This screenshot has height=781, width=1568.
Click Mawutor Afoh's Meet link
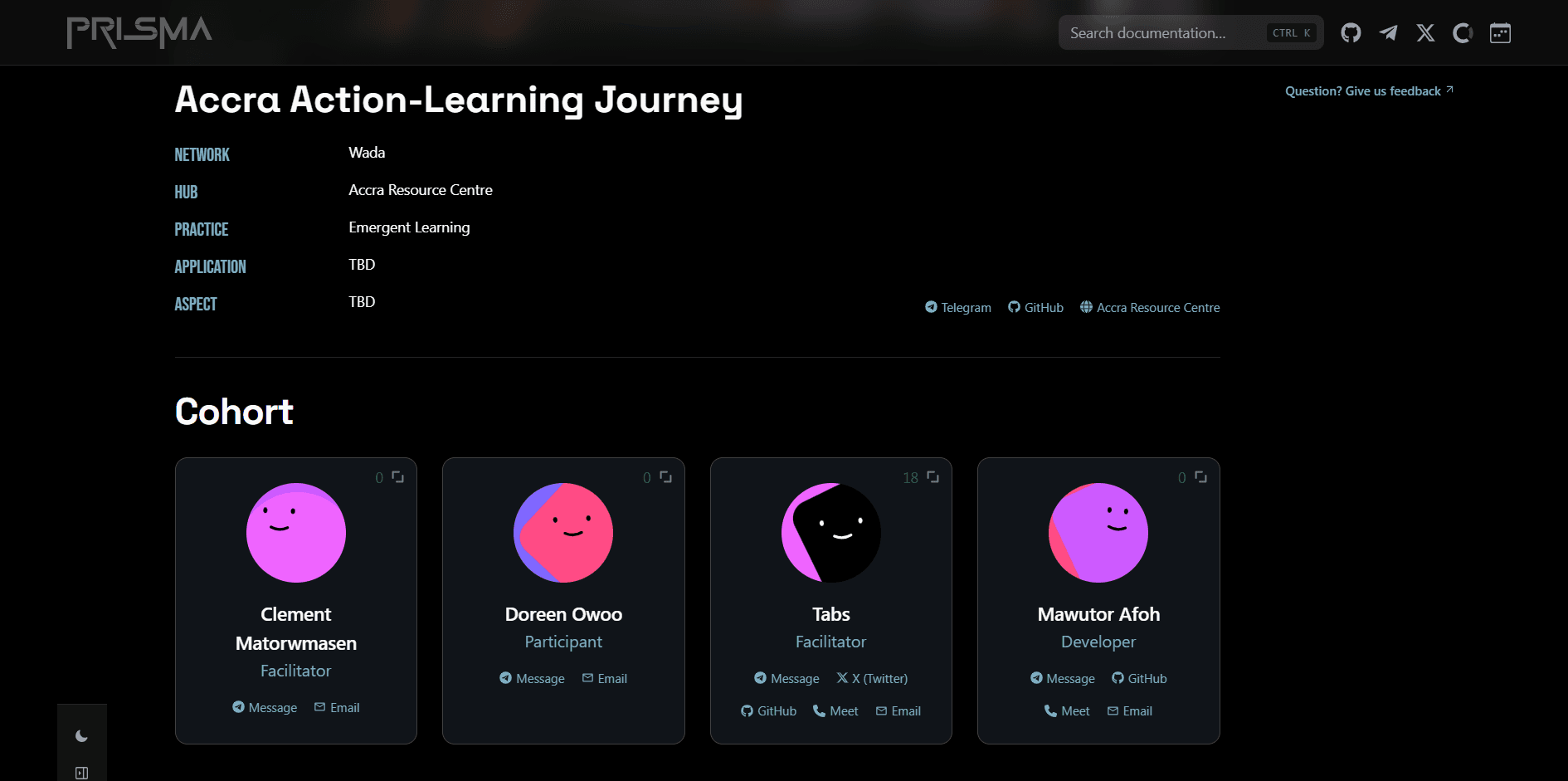coord(1067,711)
